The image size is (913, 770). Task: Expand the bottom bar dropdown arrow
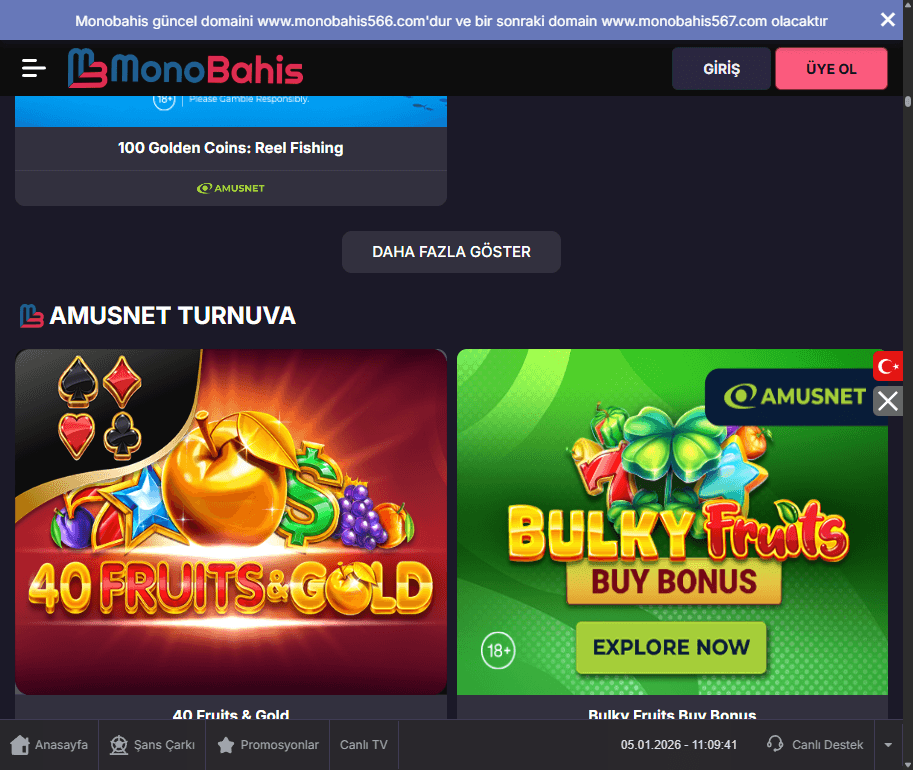pos(888,745)
